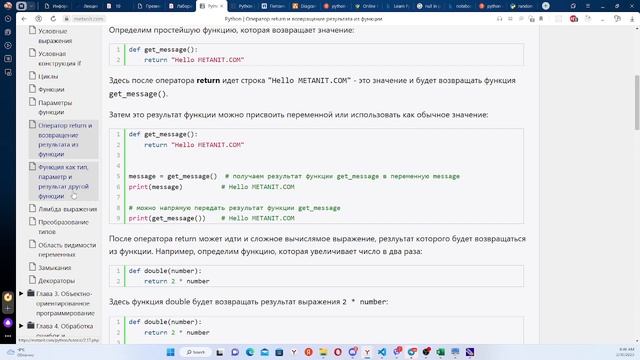Viewport: 640px width, 360px height.
Task: Switch to the random tab
Action: (522, 6)
